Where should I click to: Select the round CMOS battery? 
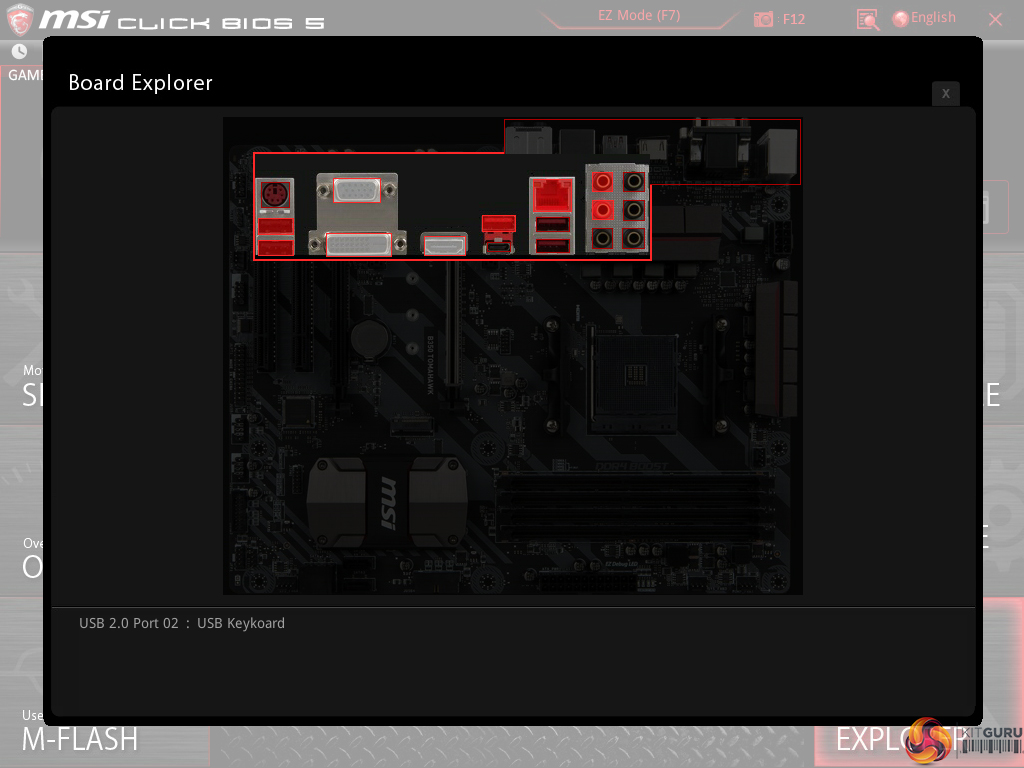pyautogui.click(x=370, y=338)
